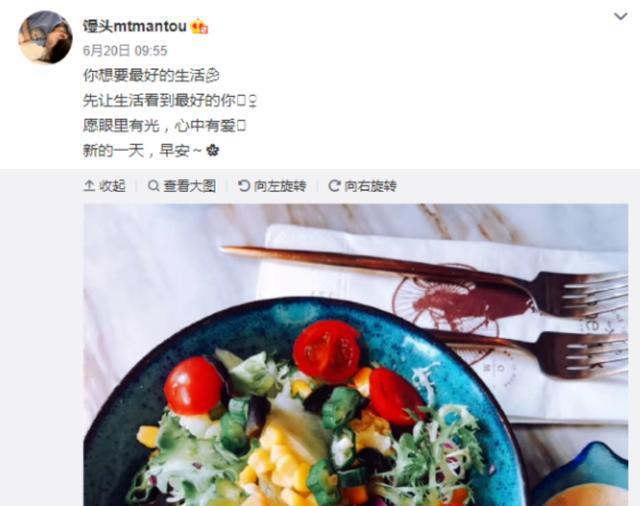Click the expanded salad photo
Viewport: 640px width, 506px height.
[x=356, y=355]
